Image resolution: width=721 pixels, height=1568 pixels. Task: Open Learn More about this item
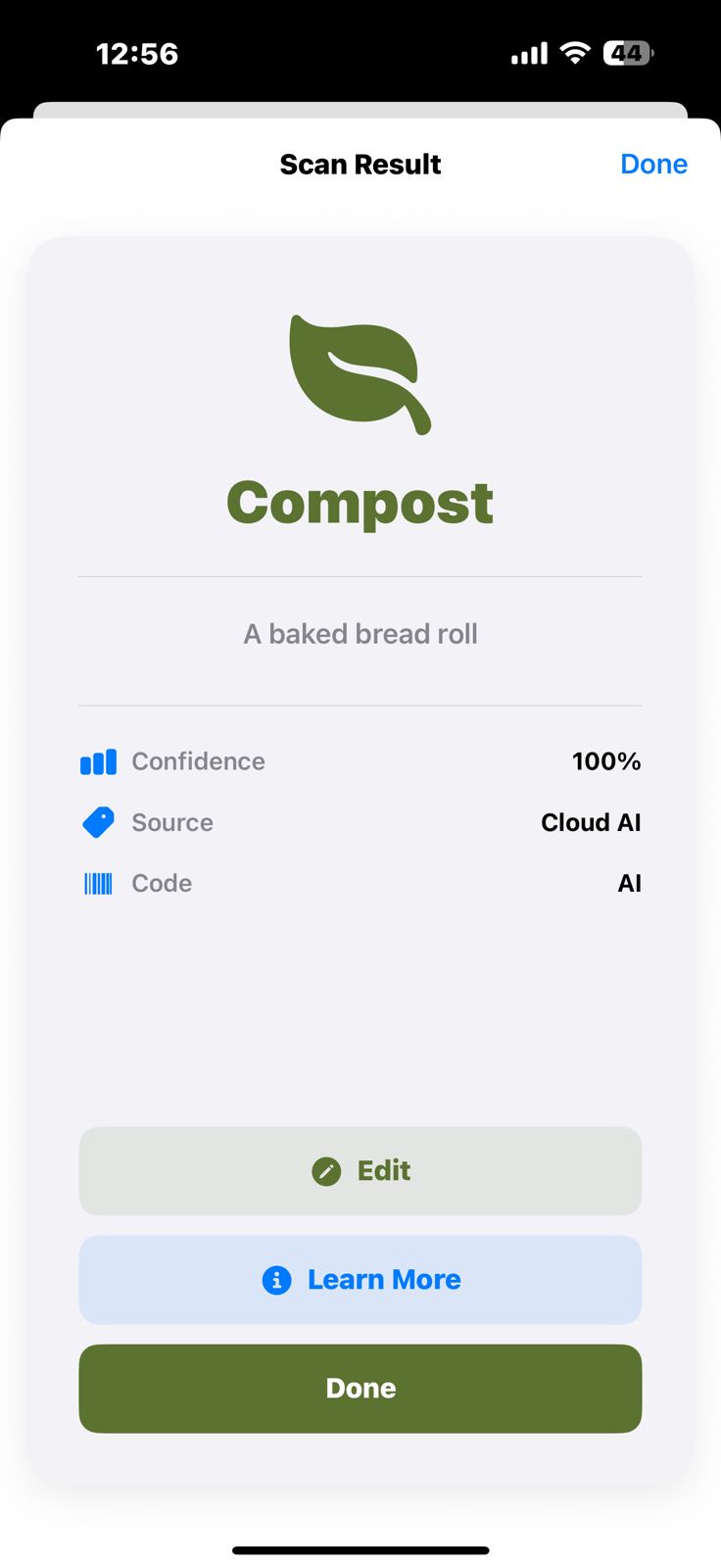point(360,1280)
